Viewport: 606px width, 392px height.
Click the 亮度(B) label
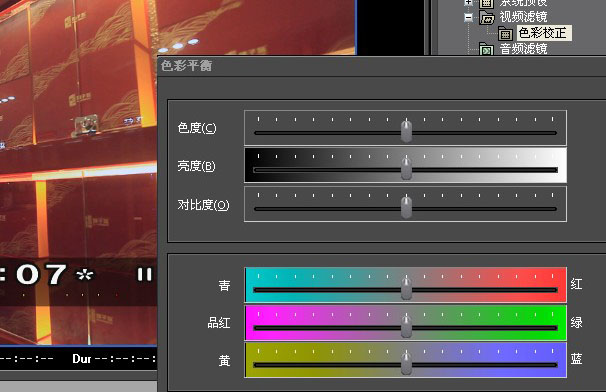pos(196,166)
